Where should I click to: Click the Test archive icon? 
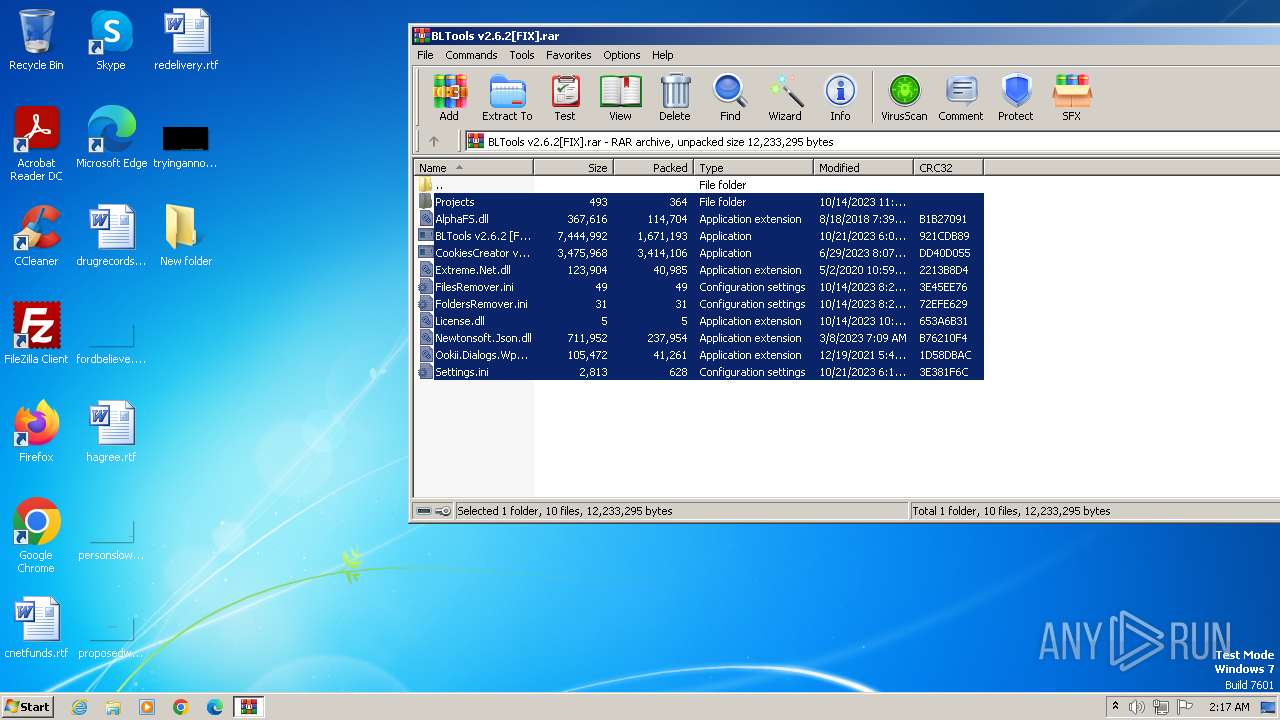565,98
